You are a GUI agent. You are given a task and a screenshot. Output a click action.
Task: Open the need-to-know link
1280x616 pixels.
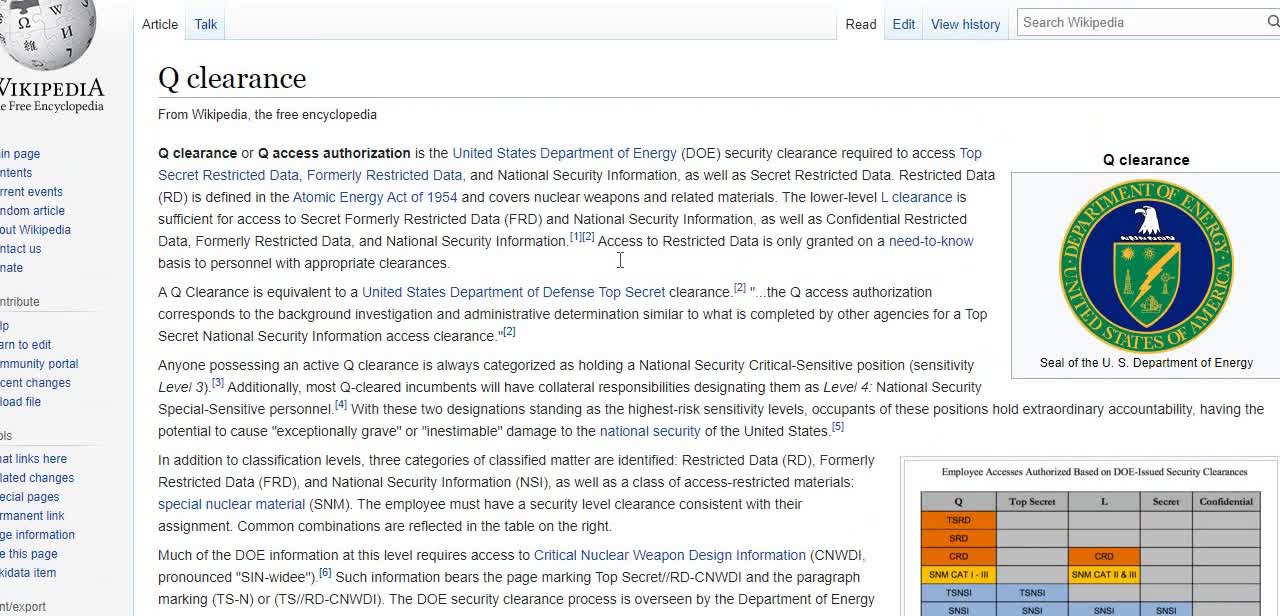tap(931, 241)
